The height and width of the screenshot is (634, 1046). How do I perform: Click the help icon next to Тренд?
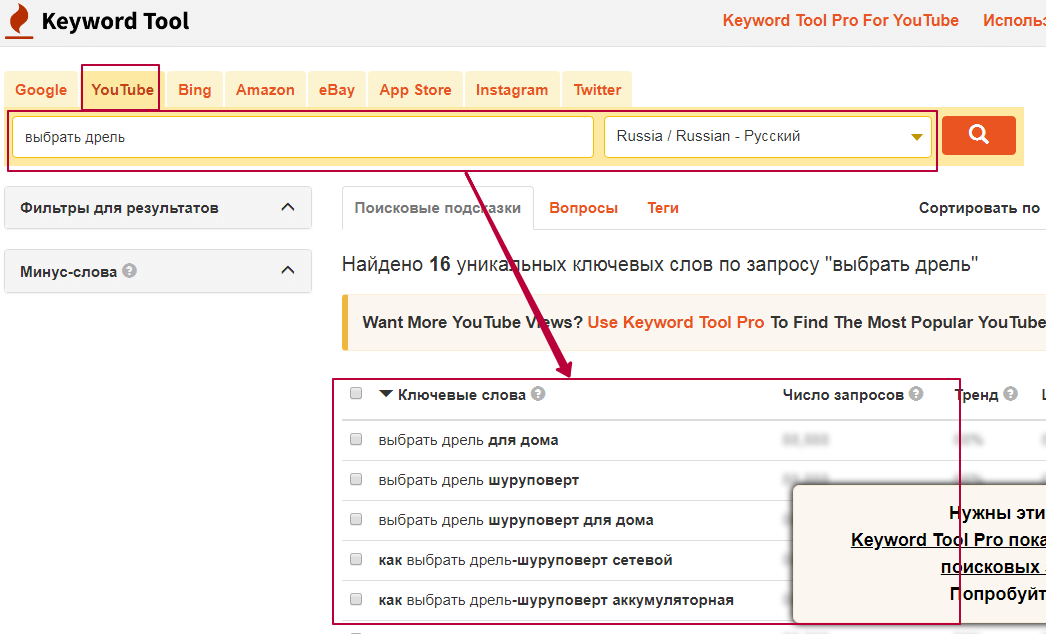[1010, 394]
